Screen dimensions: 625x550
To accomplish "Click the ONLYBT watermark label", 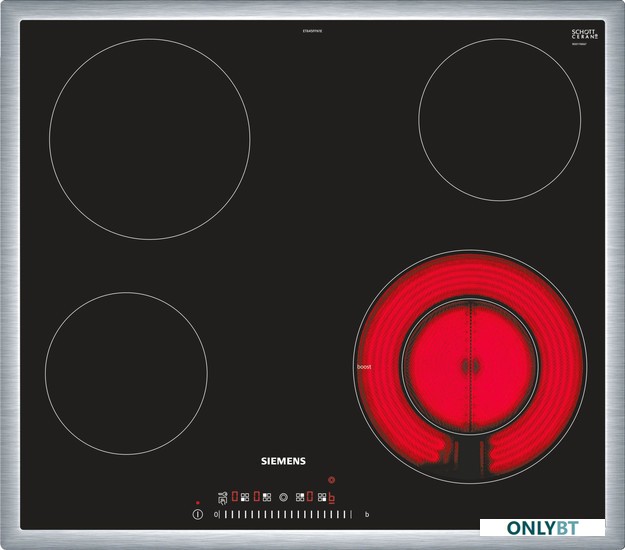I will (541, 527).
